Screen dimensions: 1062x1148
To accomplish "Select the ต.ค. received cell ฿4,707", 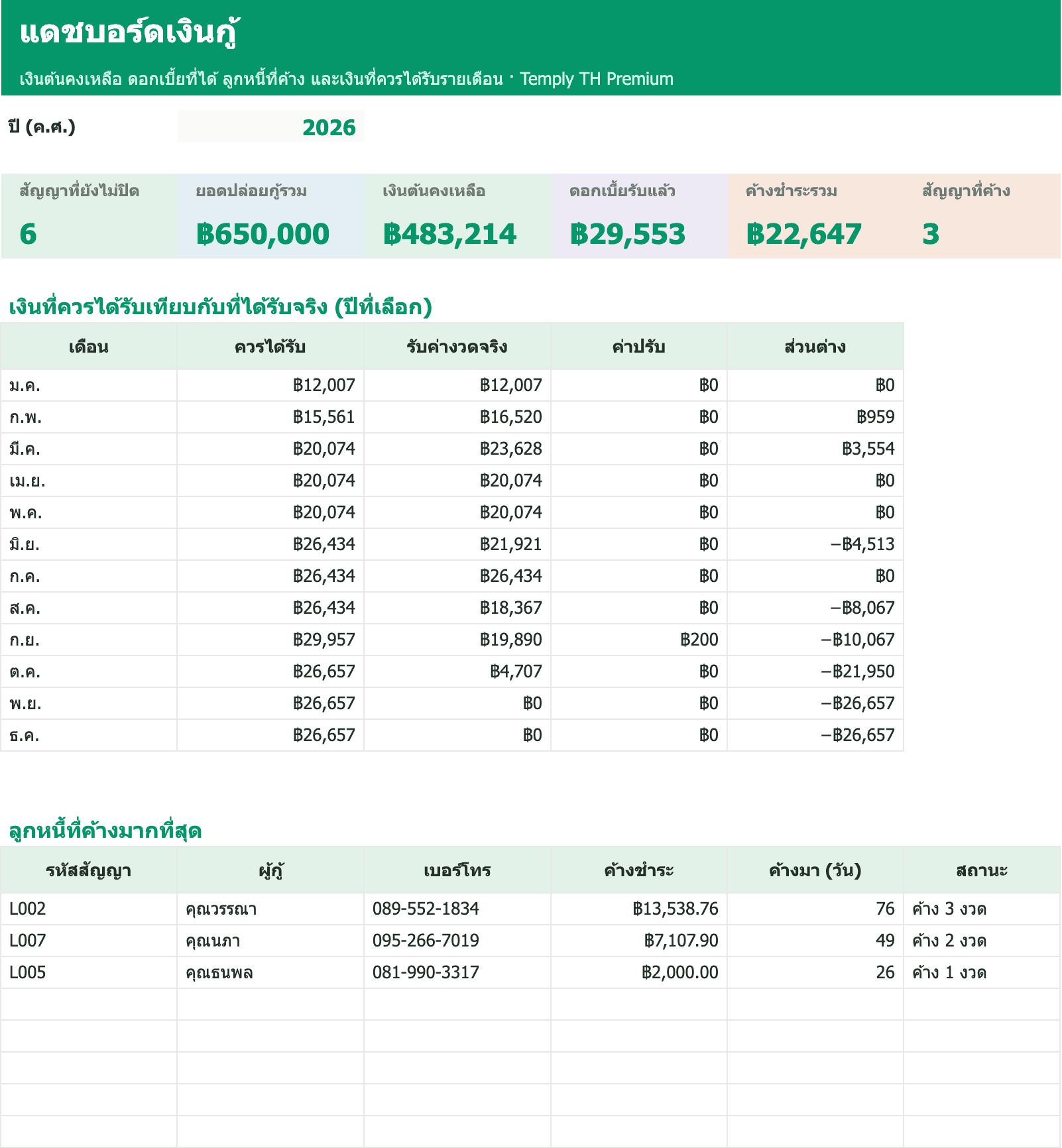I will [457, 671].
